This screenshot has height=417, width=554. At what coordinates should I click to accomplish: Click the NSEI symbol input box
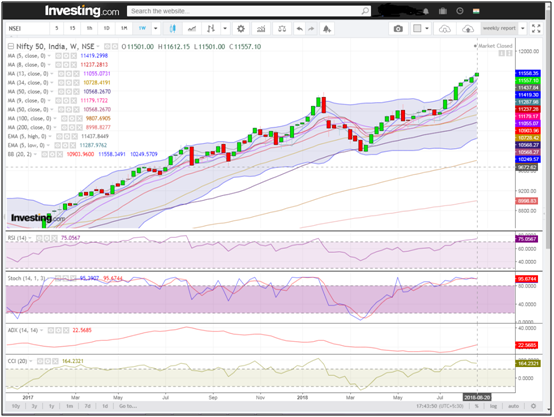tap(28, 29)
